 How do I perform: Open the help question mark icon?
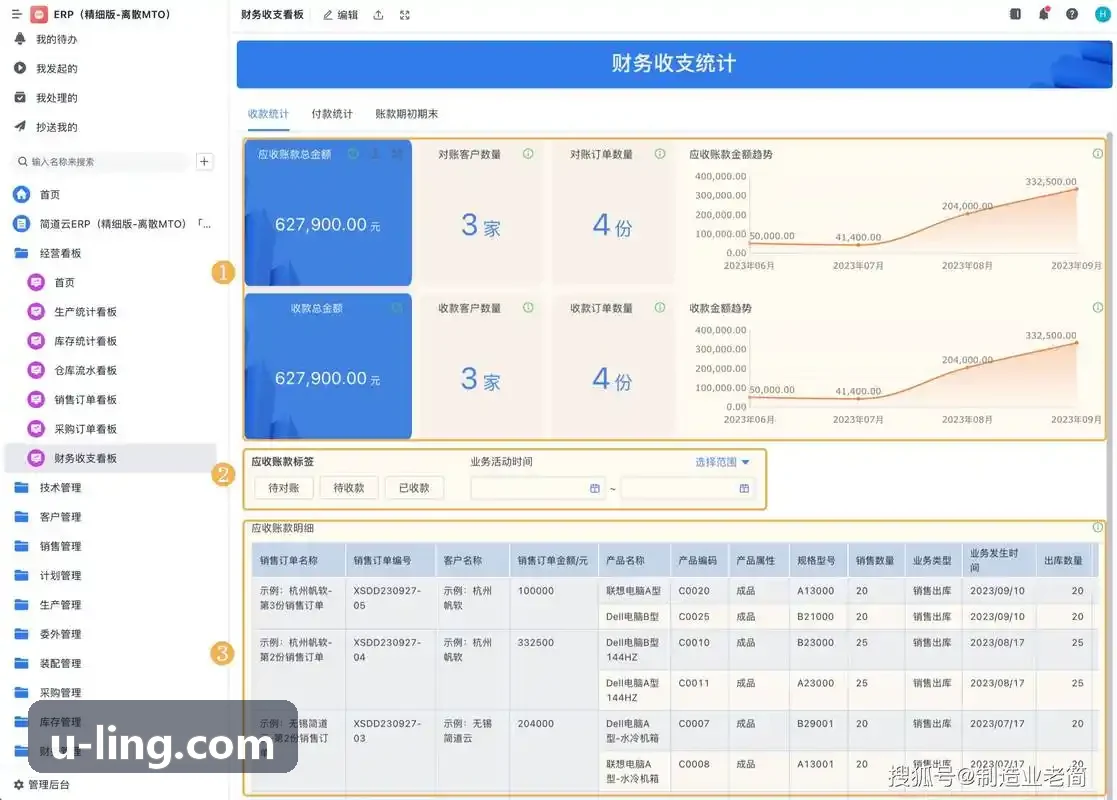pos(1071,14)
